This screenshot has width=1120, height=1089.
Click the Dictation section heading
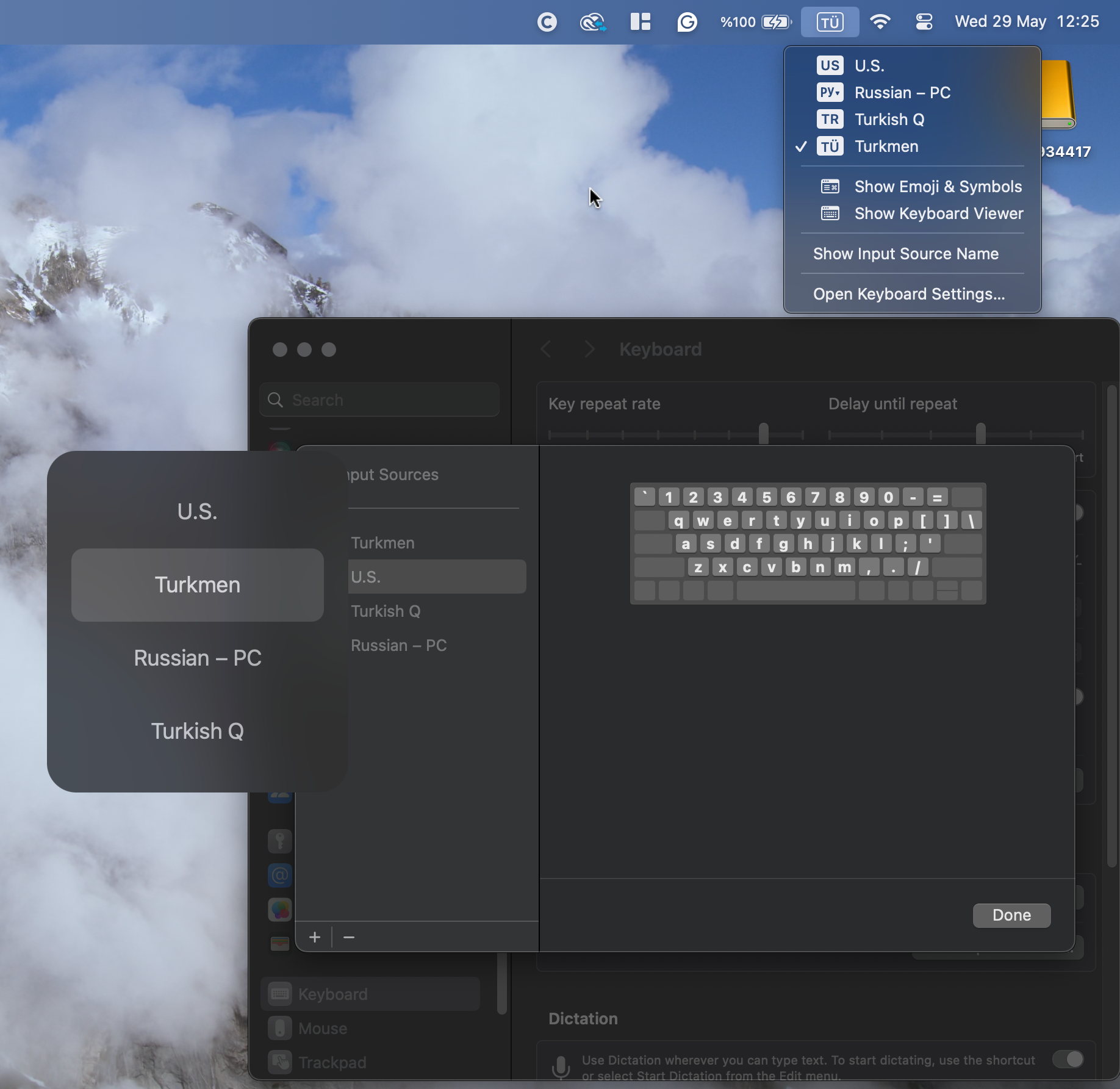[583, 1019]
